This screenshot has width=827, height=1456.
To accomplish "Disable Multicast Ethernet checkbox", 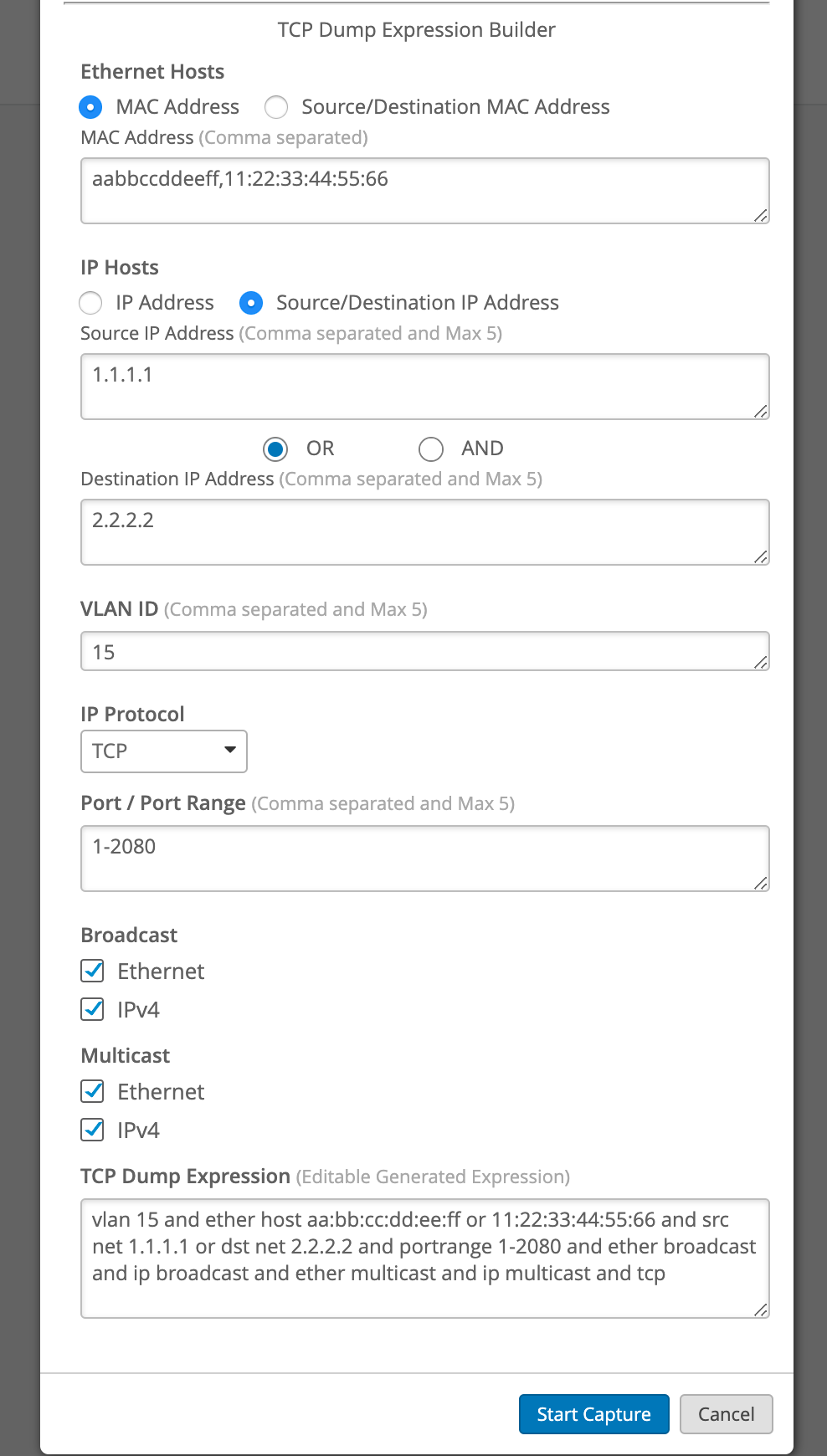I will [93, 1092].
